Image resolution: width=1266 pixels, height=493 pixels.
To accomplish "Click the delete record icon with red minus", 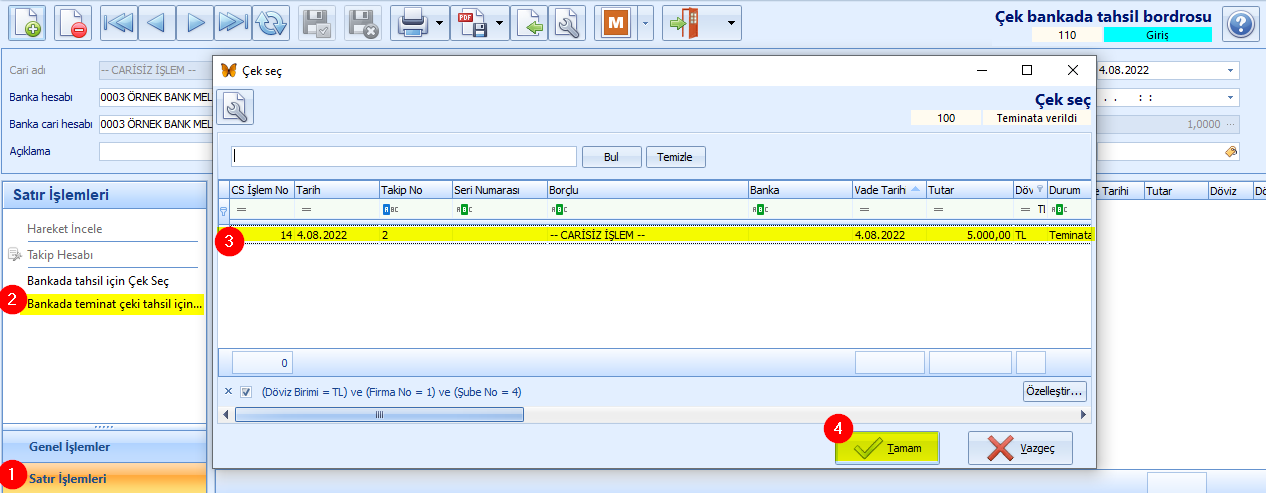I will pyautogui.click(x=71, y=22).
